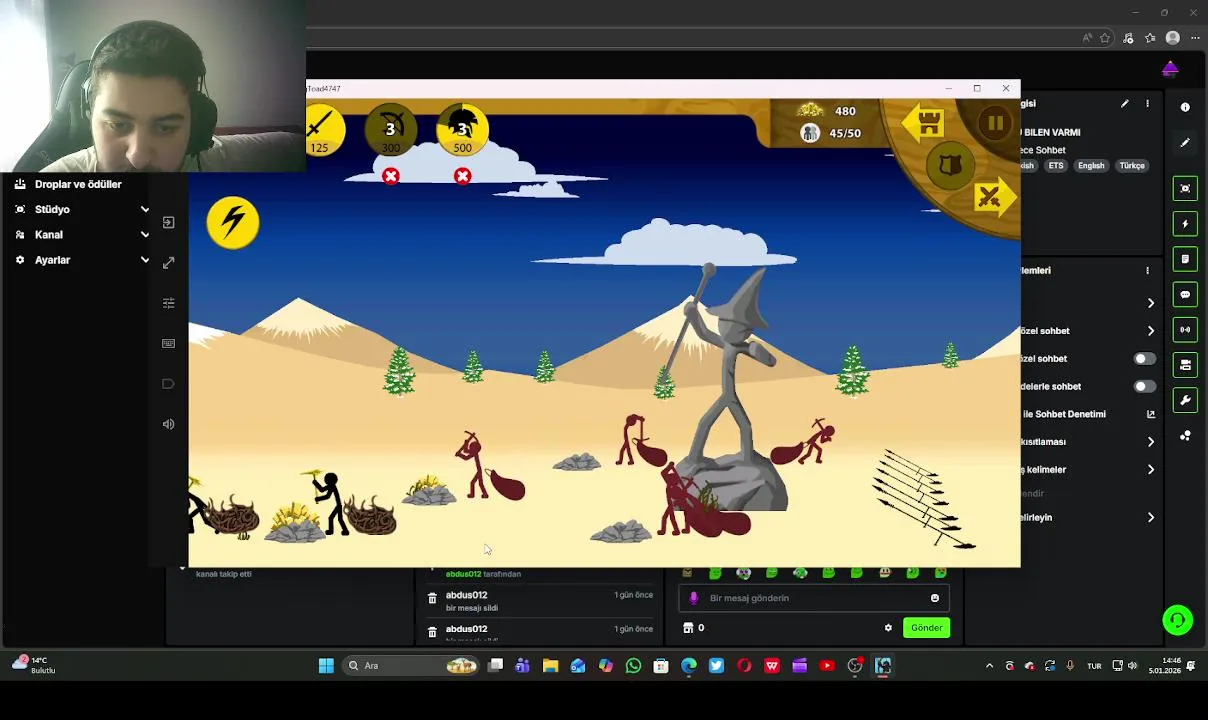Open the info icon in right sidebar
The width and height of the screenshot is (1208, 720).
click(x=1185, y=107)
